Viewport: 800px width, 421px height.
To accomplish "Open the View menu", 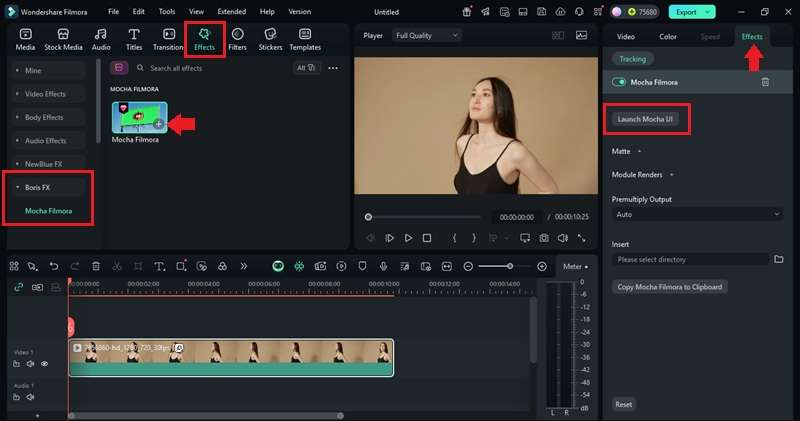I will (x=196, y=11).
